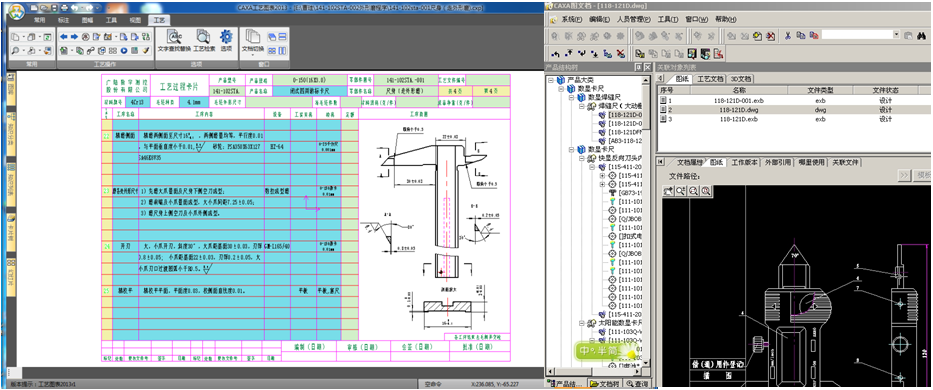
Task: Open the 外部引用 tab
Action: [778, 162]
